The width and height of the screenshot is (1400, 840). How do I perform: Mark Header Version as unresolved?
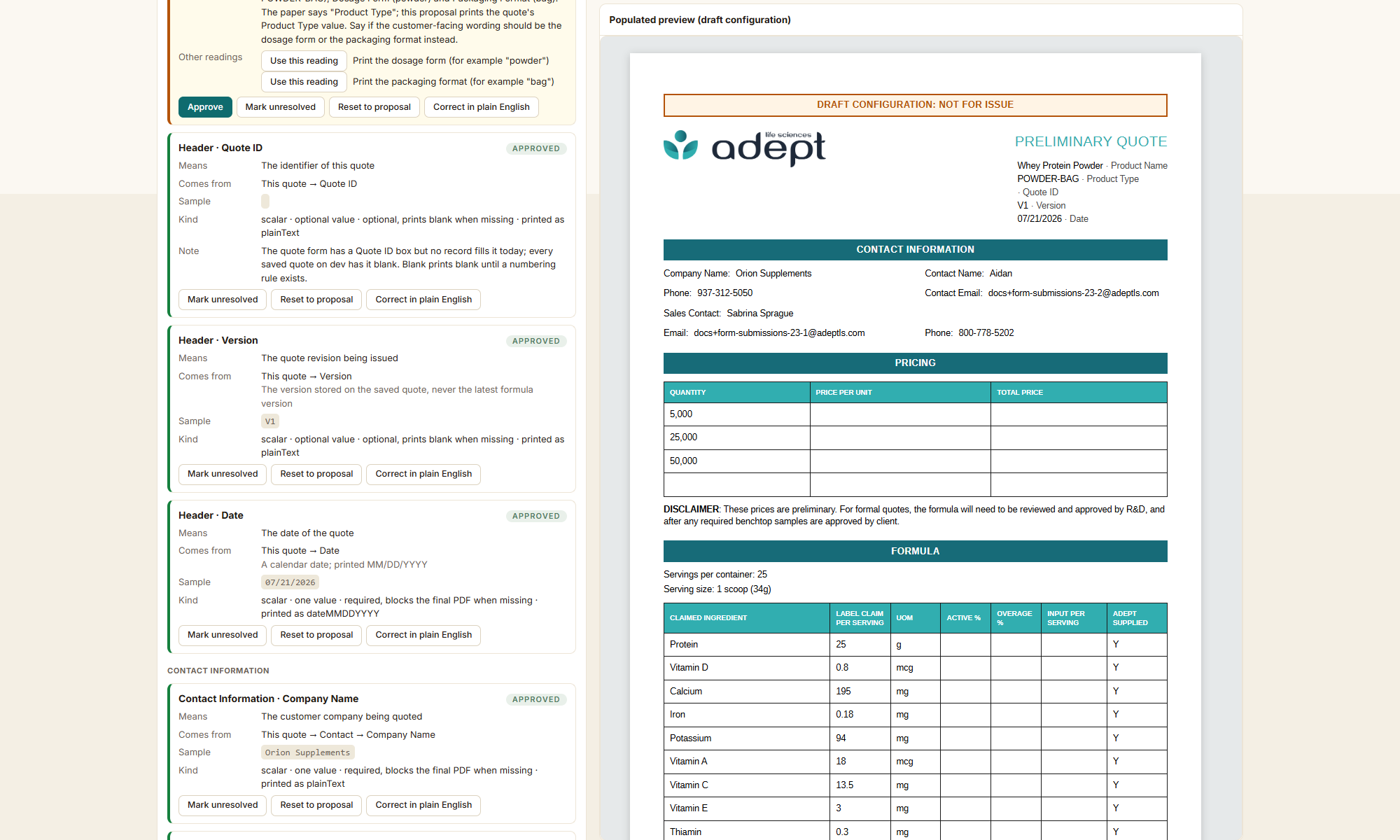click(x=223, y=474)
